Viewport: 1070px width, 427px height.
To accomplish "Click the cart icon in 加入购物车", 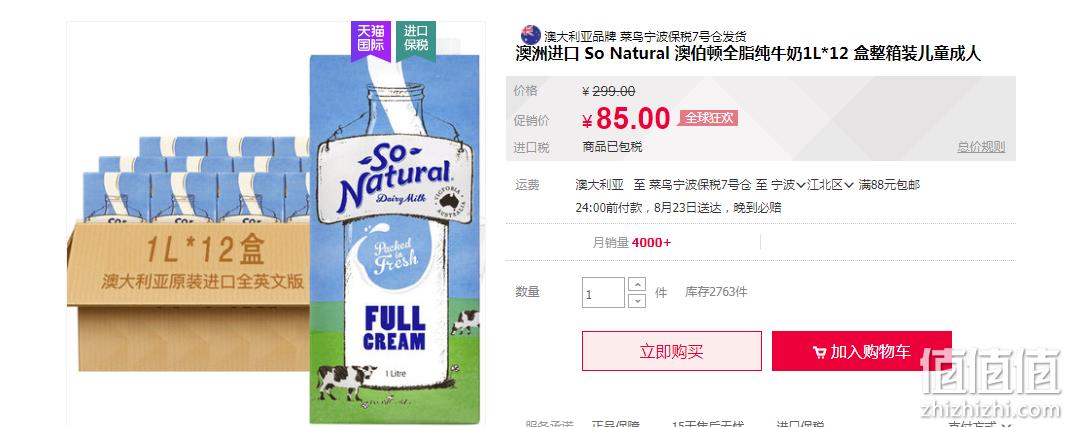I will [x=820, y=352].
